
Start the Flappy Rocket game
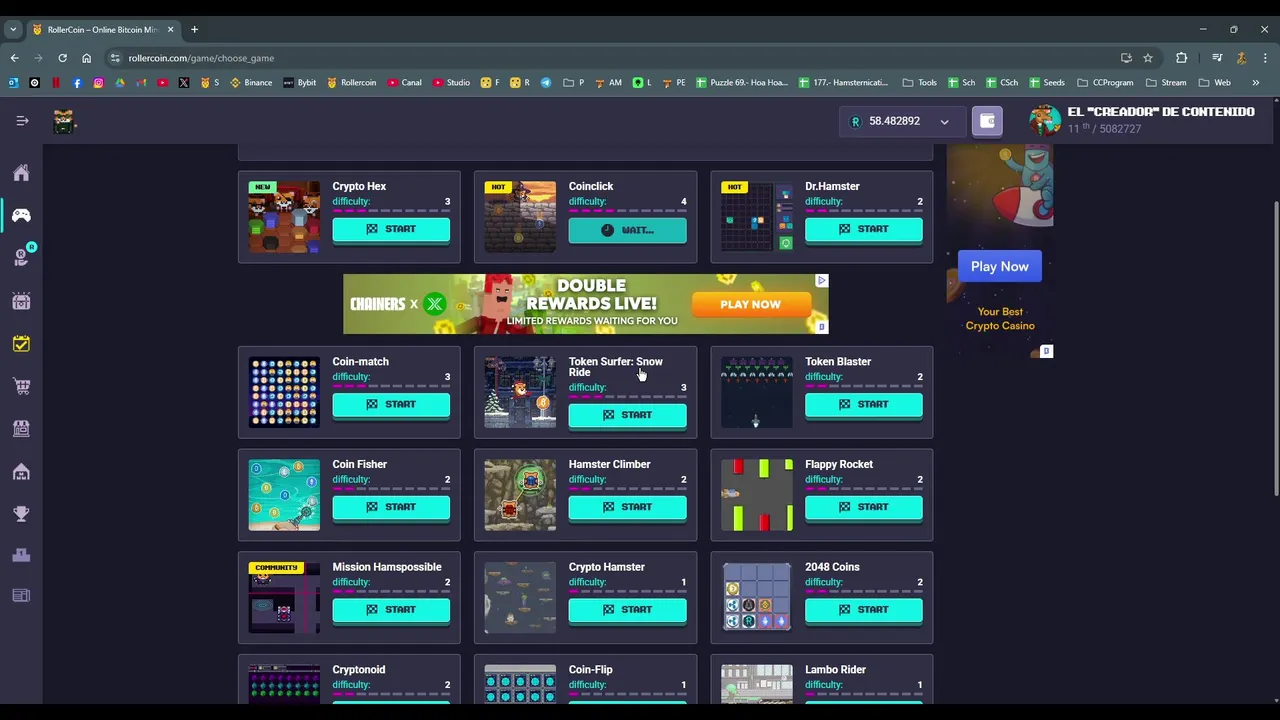[864, 507]
